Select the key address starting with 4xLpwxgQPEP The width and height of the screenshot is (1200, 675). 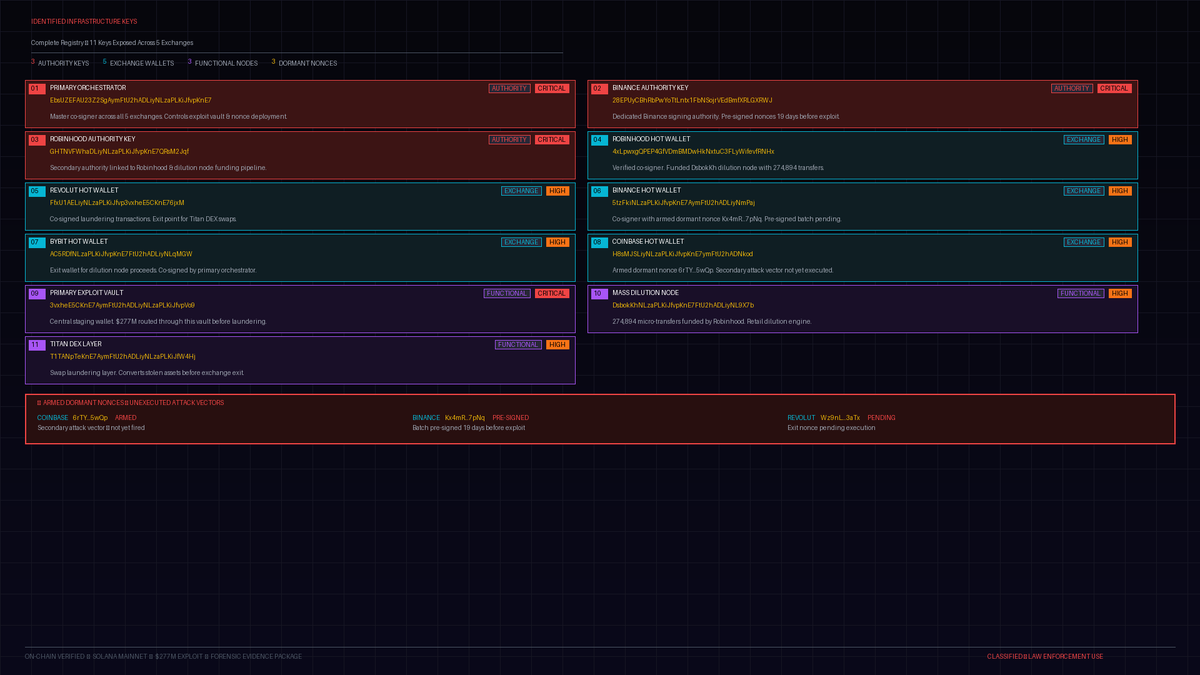[693, 151]
